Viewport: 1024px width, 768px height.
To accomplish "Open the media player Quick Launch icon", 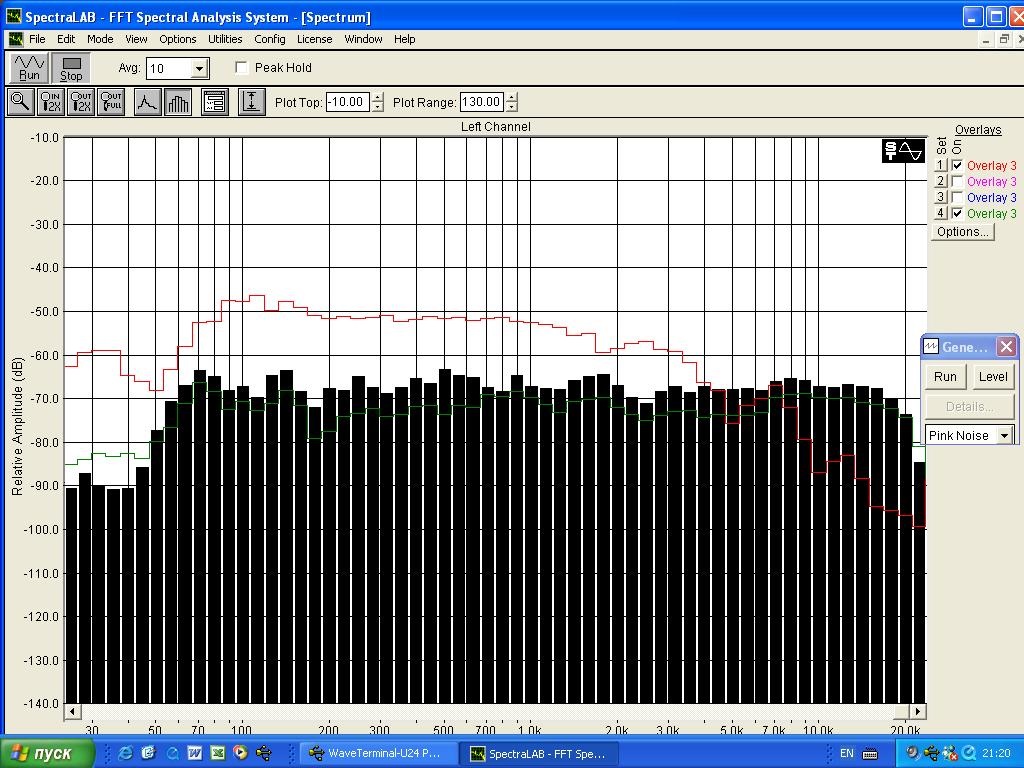I will pos(240,753).
